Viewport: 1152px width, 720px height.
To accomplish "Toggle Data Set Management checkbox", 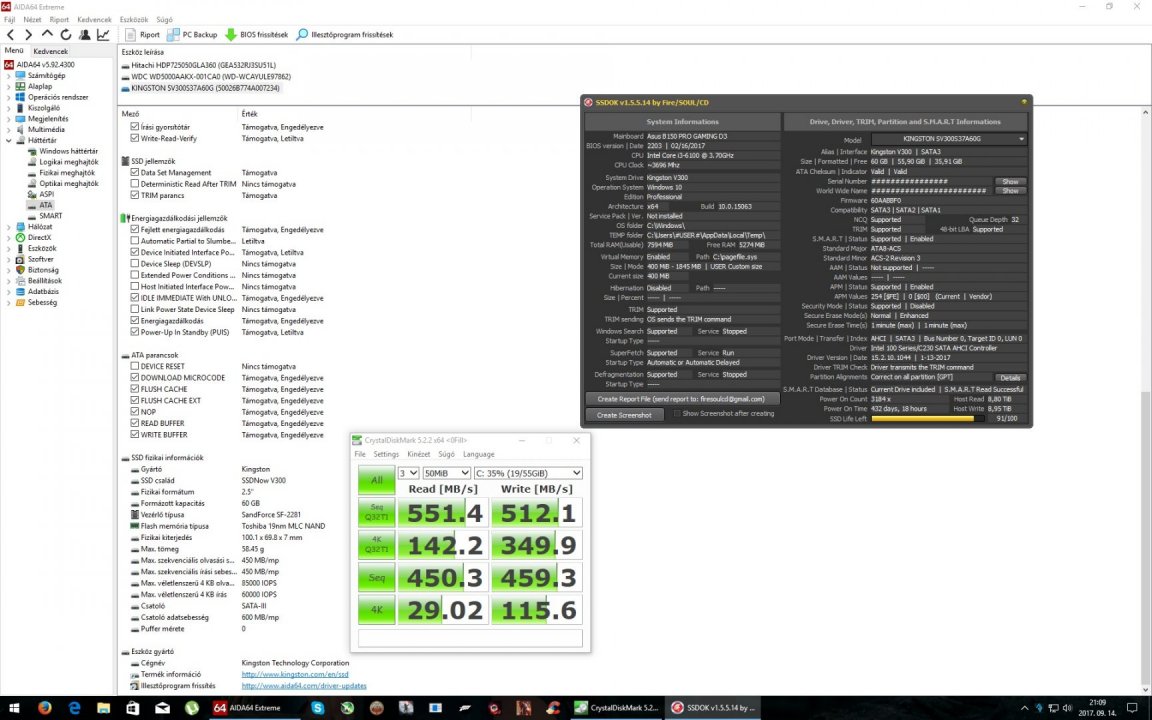I will pos(134,173).
